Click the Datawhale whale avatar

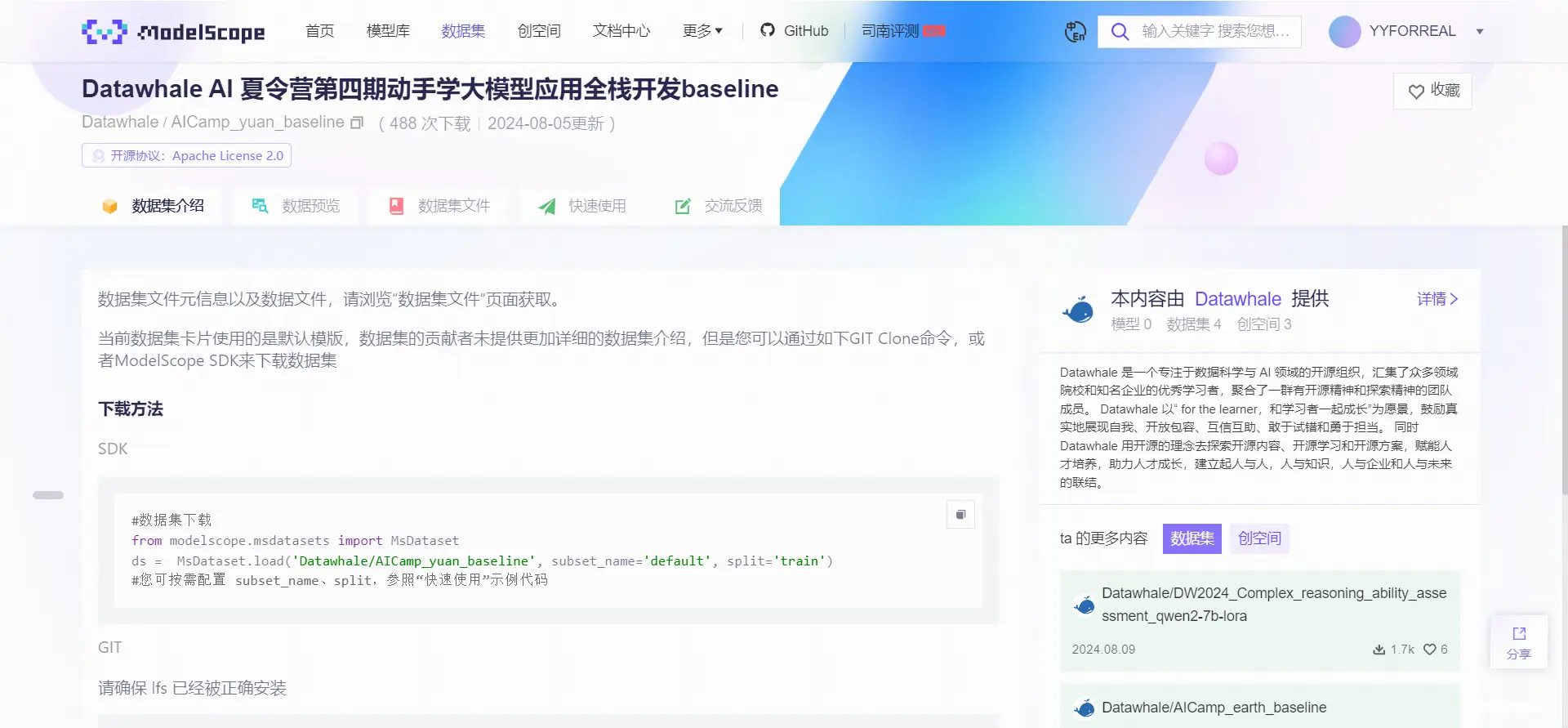[1078, 310]
